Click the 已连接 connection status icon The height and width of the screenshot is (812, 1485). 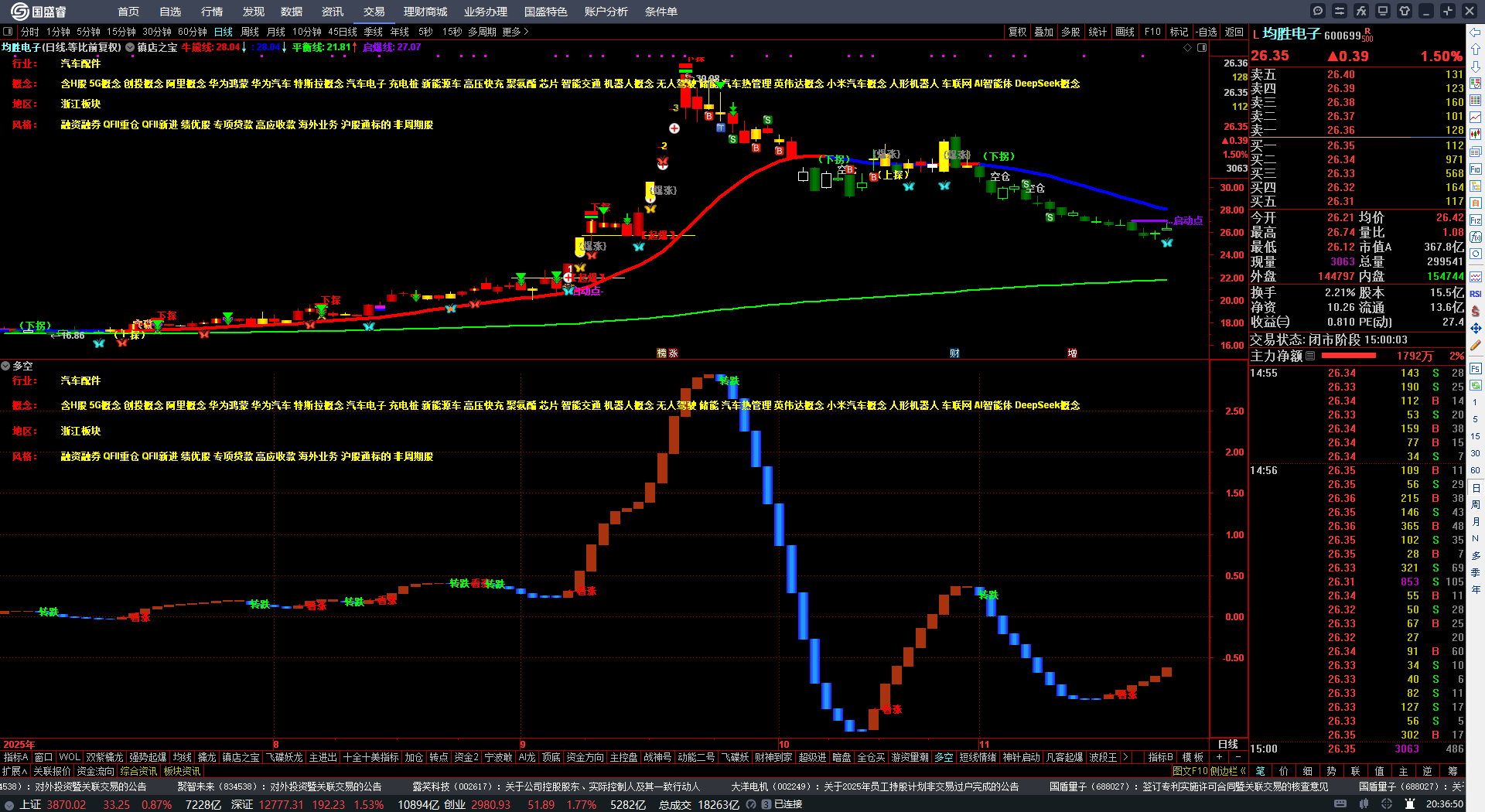[766, 804]
